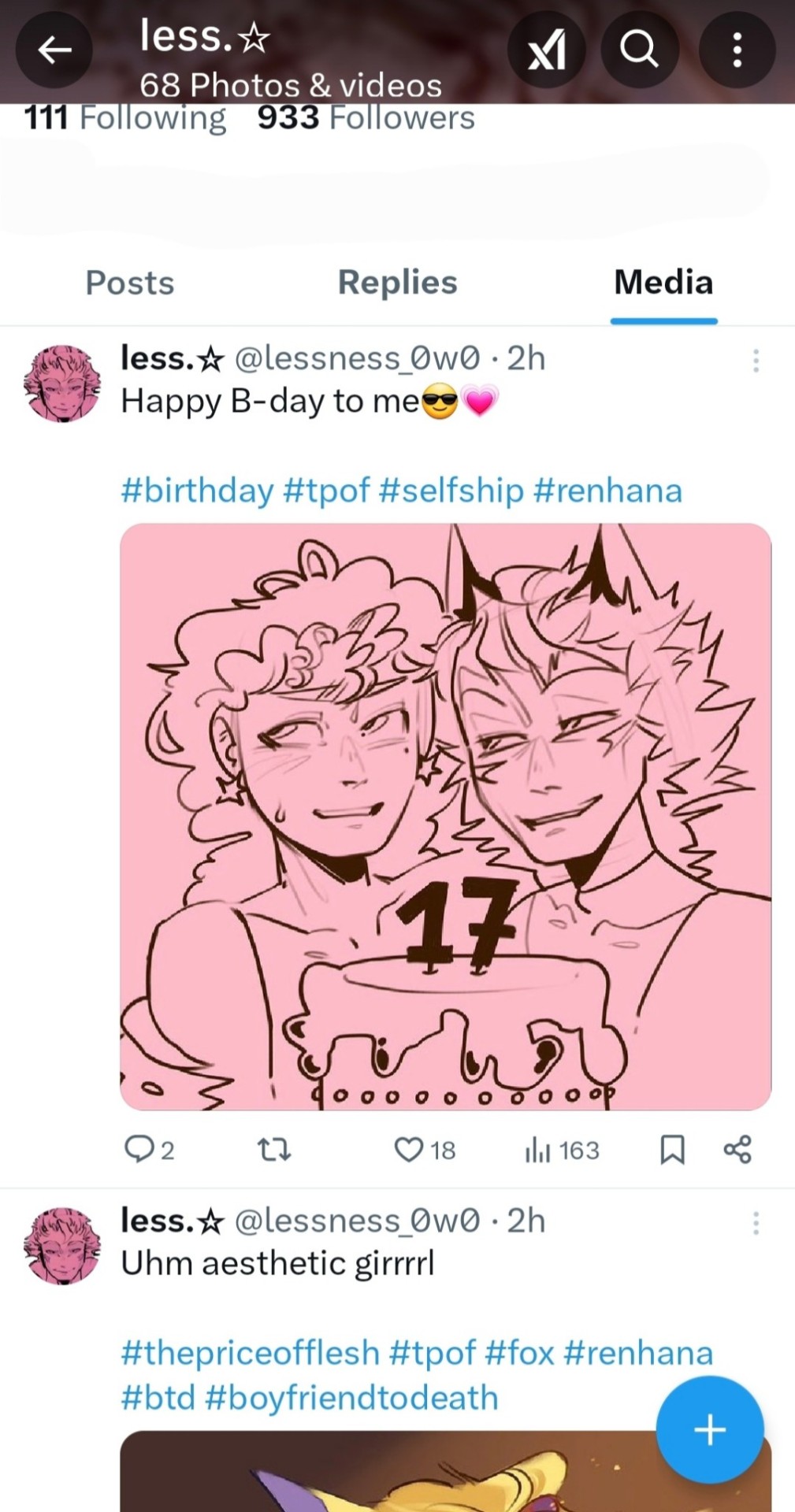Open options menu on aesthetic girrrrl post
795x1512 pixels.
[x=756, y=1223]
